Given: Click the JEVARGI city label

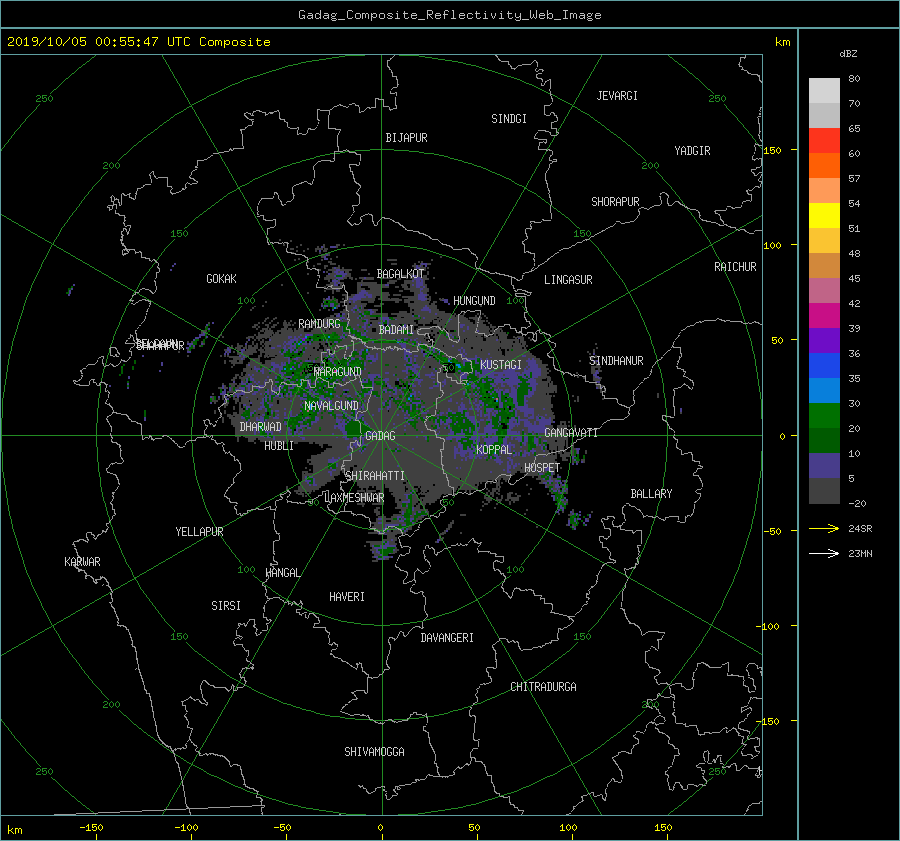Looking at the screenshot, I should coord(617,96).
